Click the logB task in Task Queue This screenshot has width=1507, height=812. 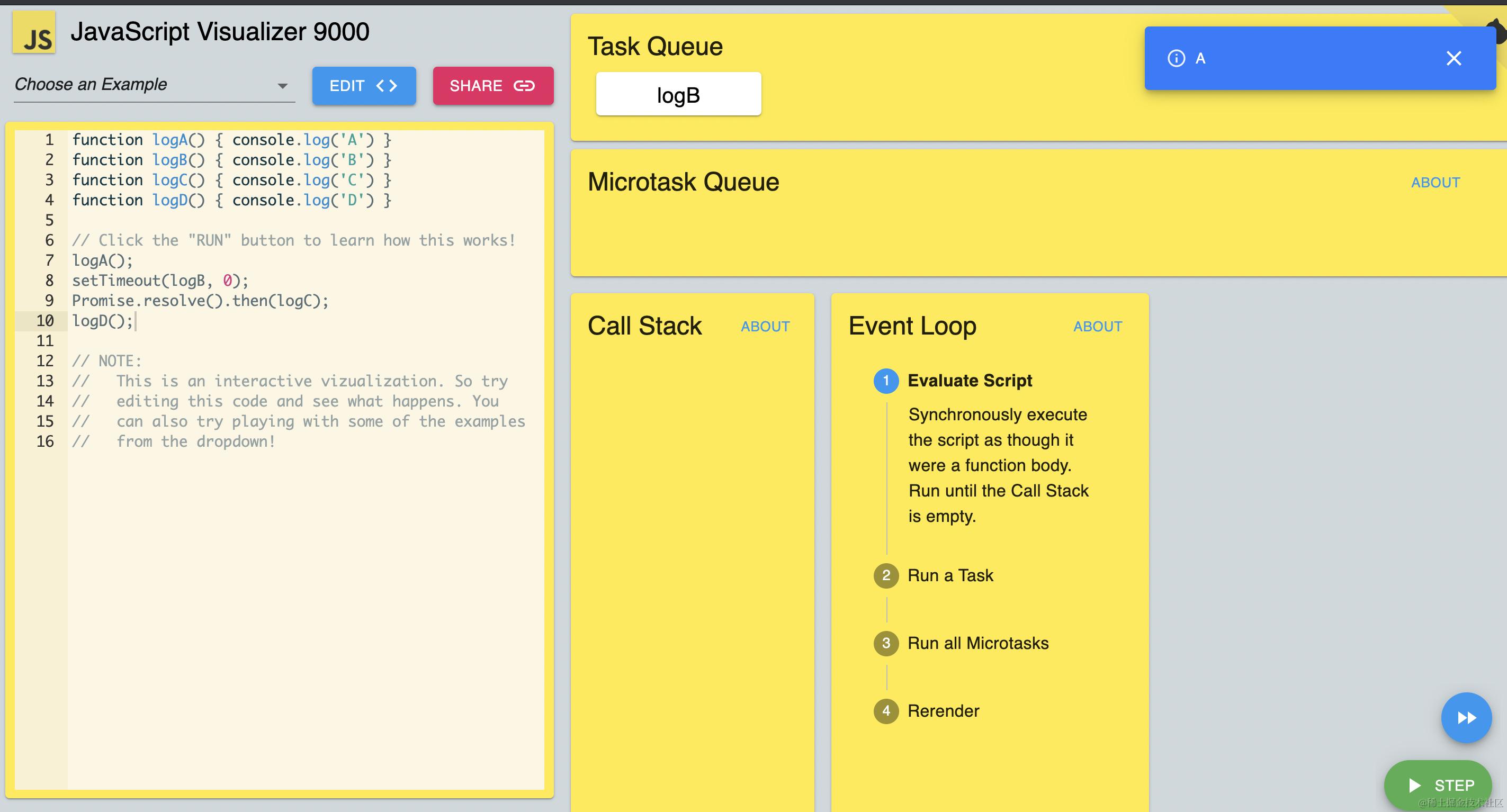[x=678, y=94]
